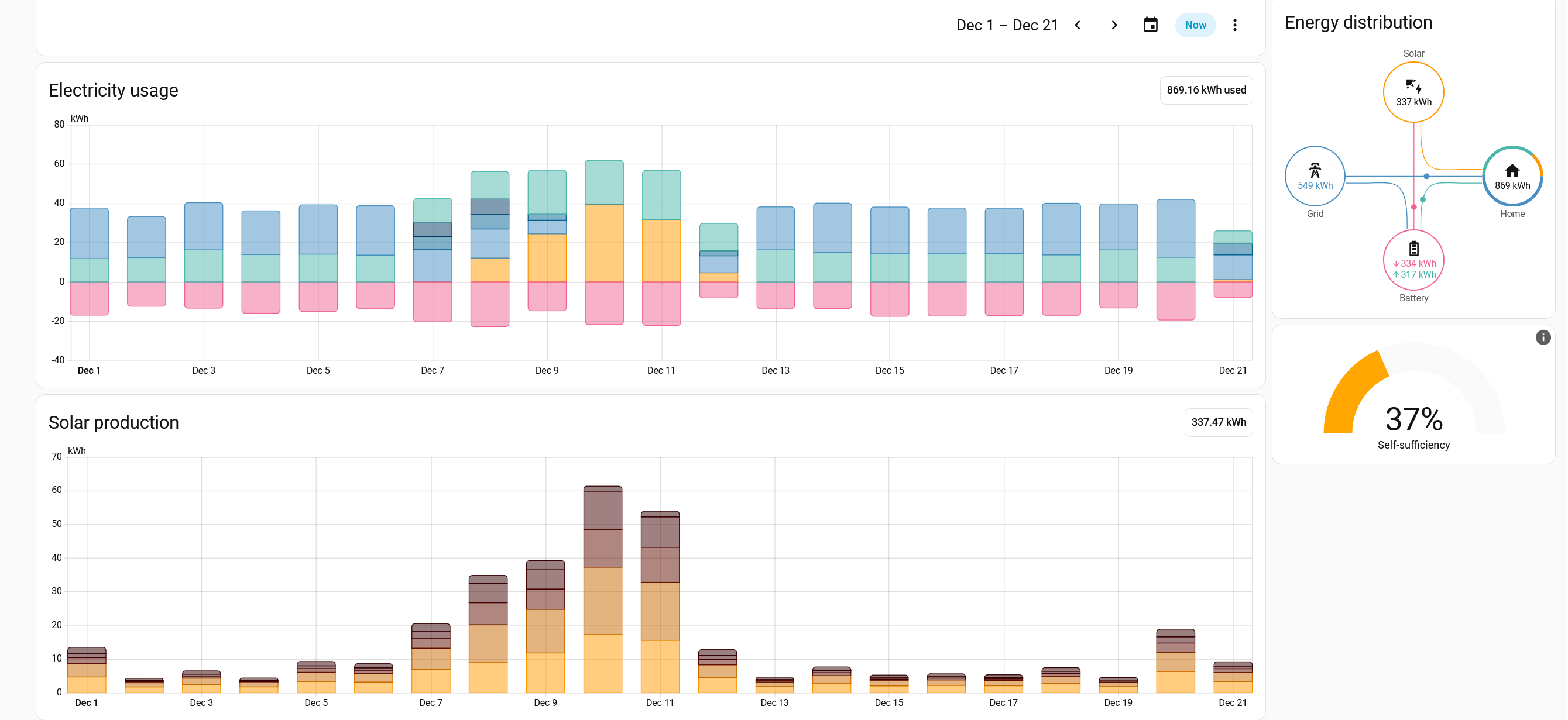Click the Battery circle icon
The height and width of the screenshot is (720, 1568).
[1413, 260]
